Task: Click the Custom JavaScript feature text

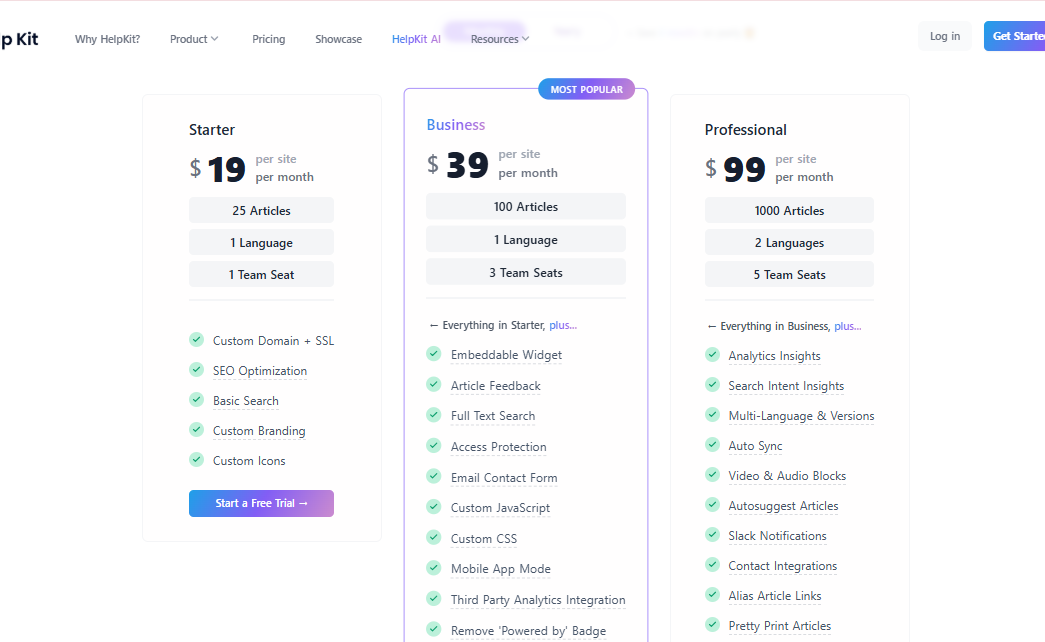Action: click(501, 508)
